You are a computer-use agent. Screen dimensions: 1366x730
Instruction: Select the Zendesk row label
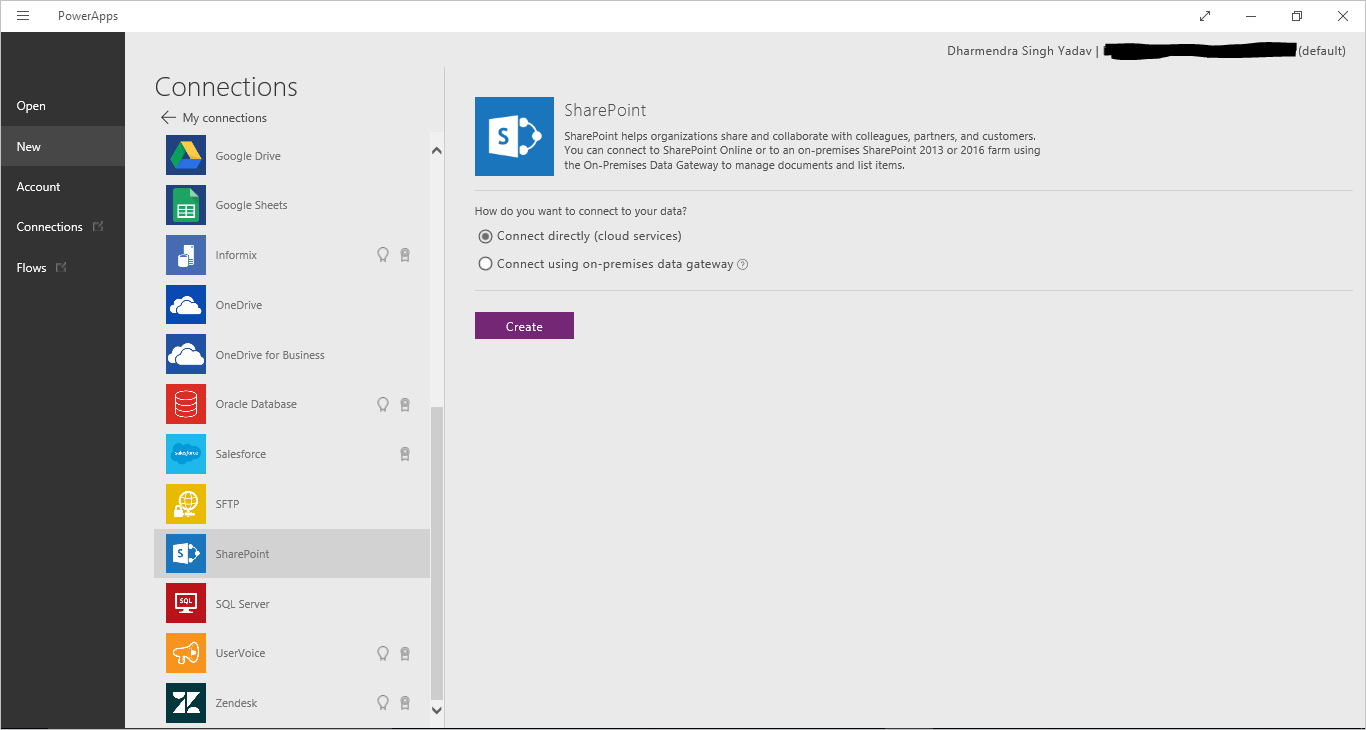click(237, 703)
